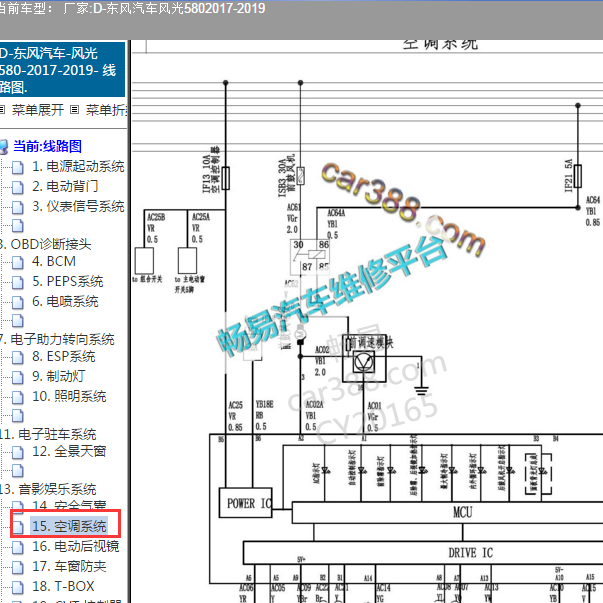Open 5. PEPS系统 diagram
Image resolution: width=603 pixels, height=603 pixels.
coord(68,282)
